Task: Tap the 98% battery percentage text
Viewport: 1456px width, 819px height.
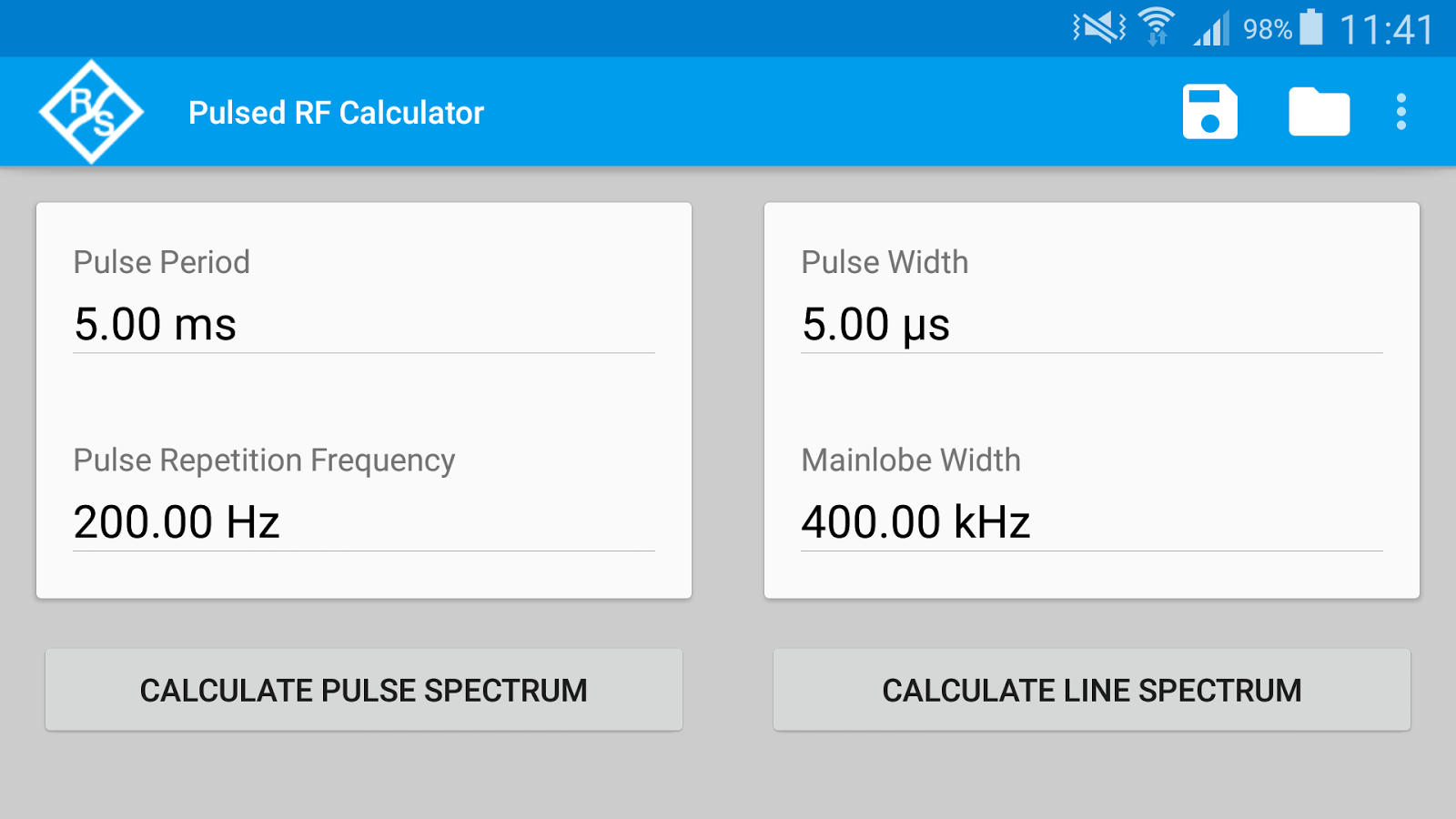Action: click(1267, 27)
